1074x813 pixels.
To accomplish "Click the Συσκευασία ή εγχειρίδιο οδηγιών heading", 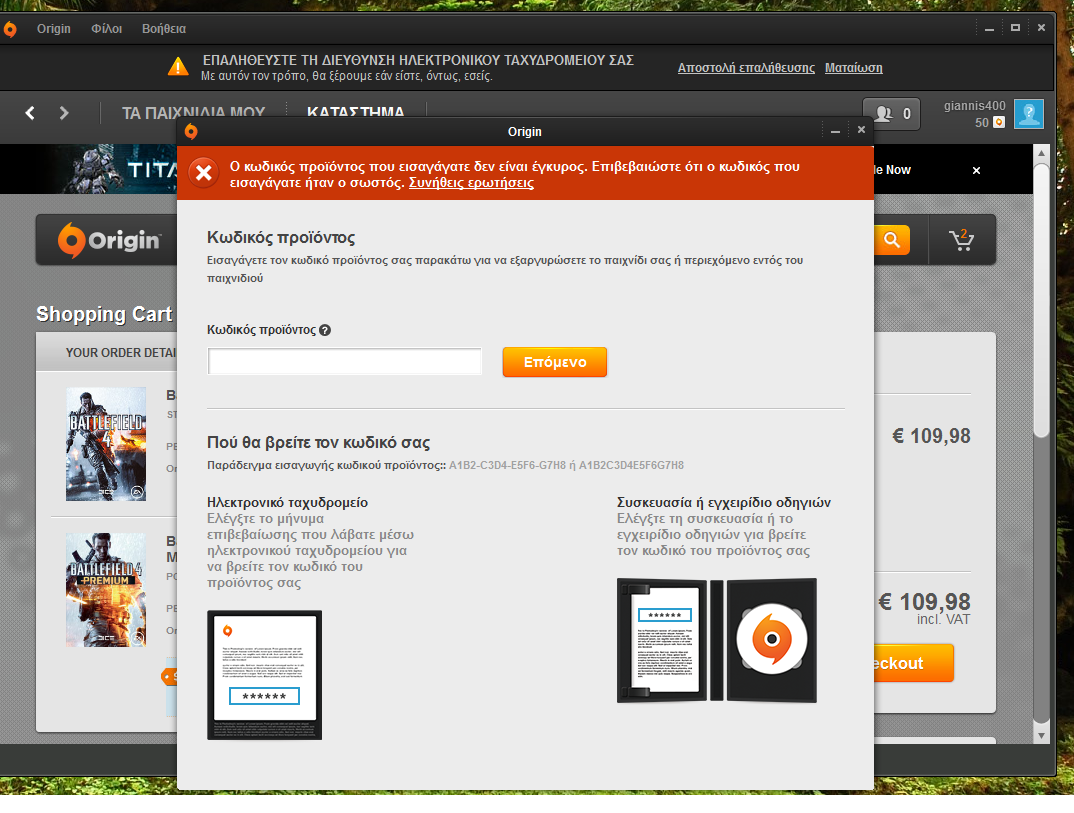I will coord(724,503).
